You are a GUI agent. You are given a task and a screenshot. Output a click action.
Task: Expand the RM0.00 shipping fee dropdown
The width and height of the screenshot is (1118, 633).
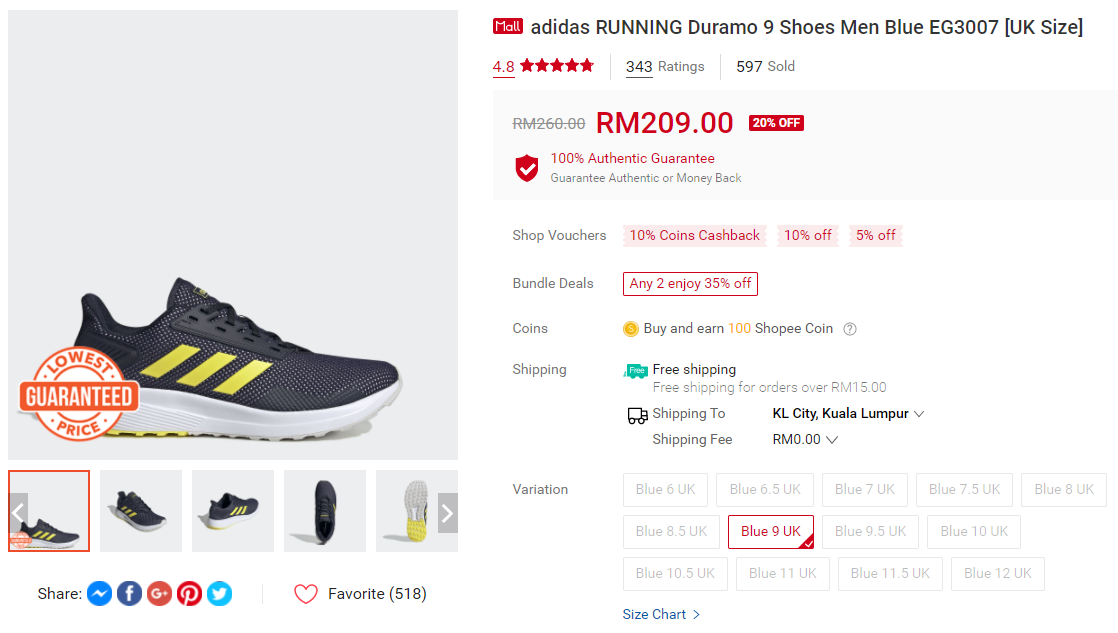pos(831,440)
